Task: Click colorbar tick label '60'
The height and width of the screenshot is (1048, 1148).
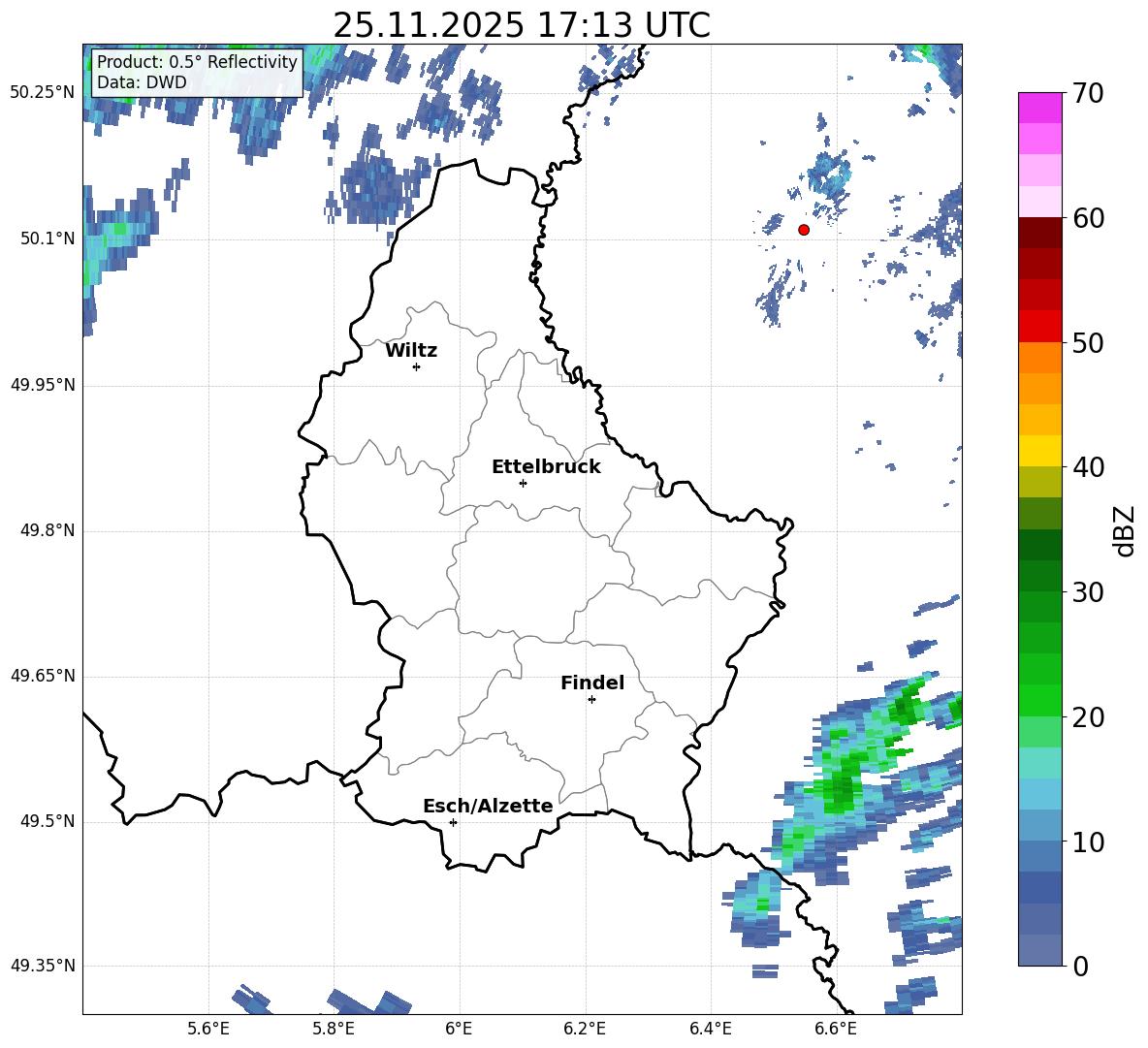Action: (1088, 218)
